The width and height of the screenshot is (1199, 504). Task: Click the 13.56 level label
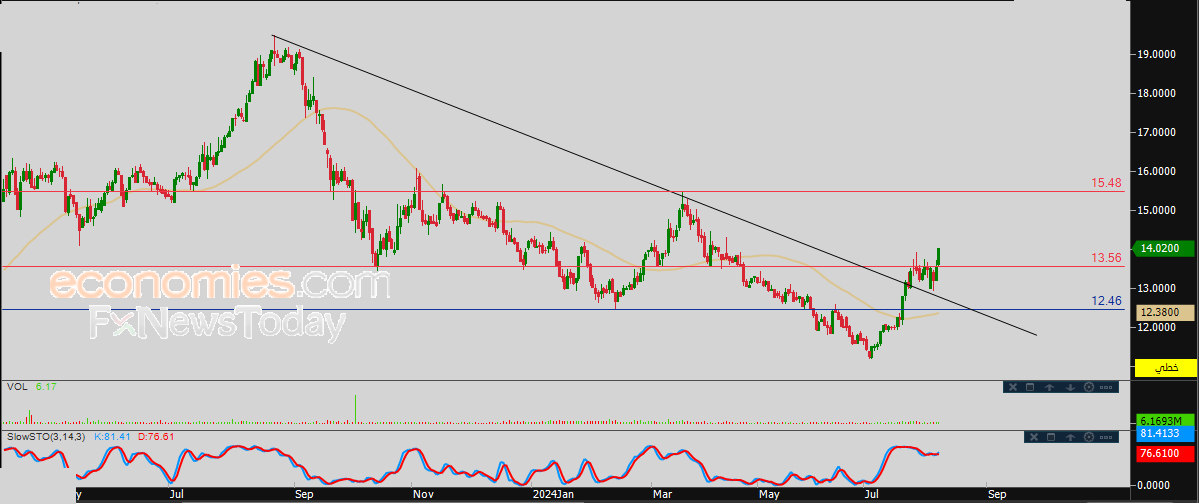[x=1106, y=258]
